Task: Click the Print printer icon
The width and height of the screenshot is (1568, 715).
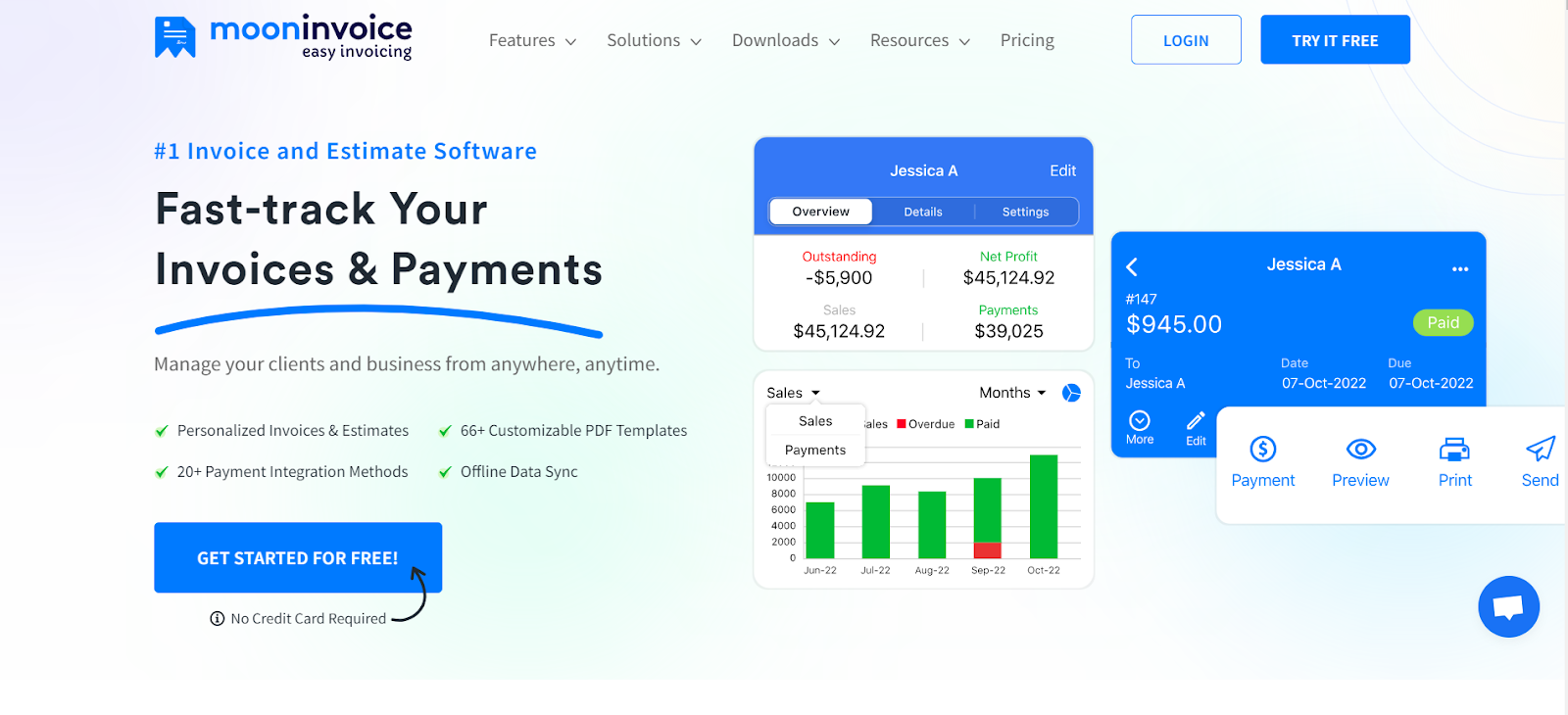Action: (1454, 450)
